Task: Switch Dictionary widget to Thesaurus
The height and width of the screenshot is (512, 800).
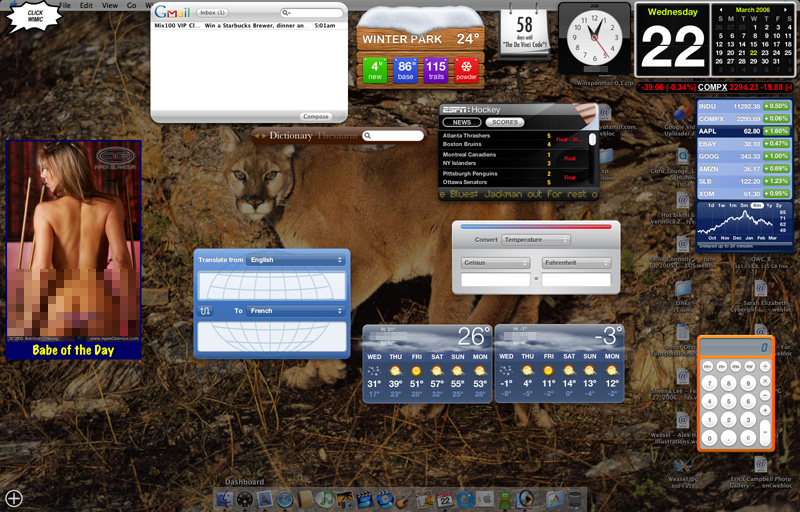Action: [x=337, y=136]
